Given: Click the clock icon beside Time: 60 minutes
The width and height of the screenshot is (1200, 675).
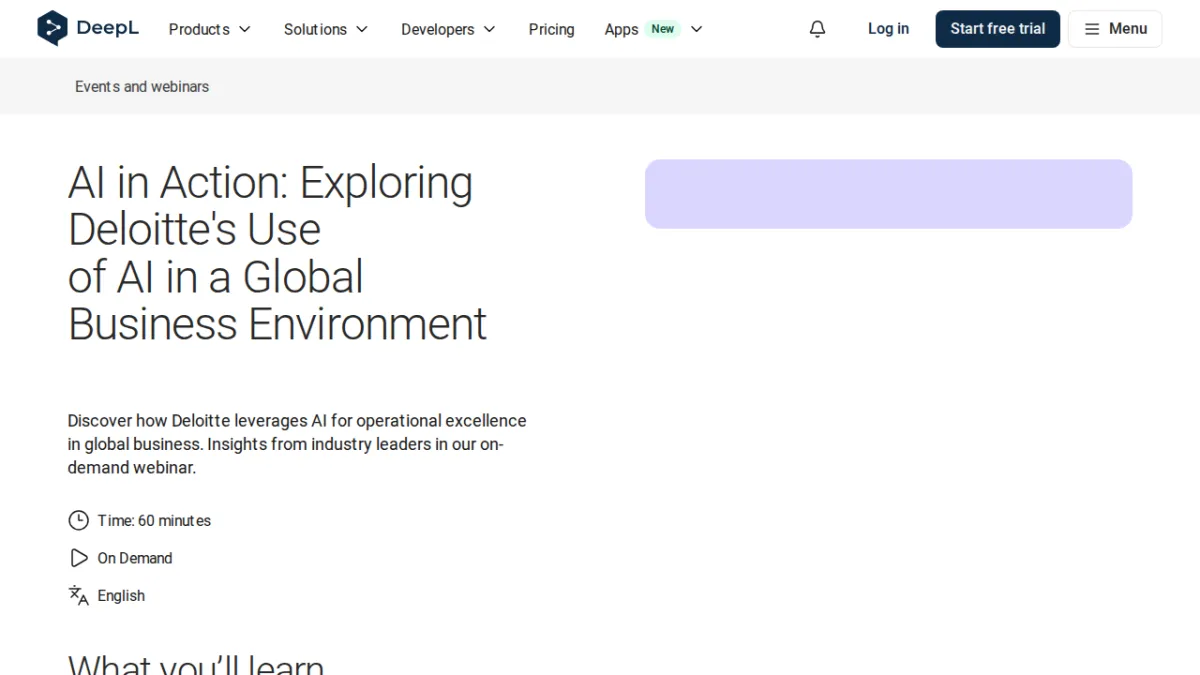Looking at the screenshot, I should [x=78, y=520].
